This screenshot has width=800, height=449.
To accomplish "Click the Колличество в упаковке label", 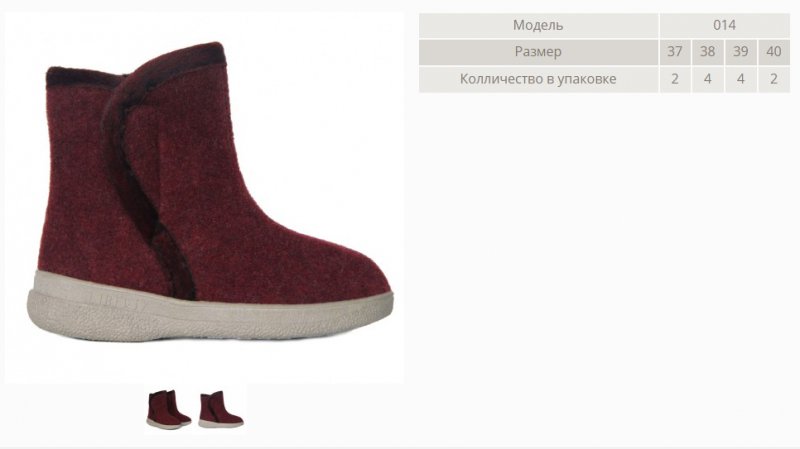I will tap(538, 79).
